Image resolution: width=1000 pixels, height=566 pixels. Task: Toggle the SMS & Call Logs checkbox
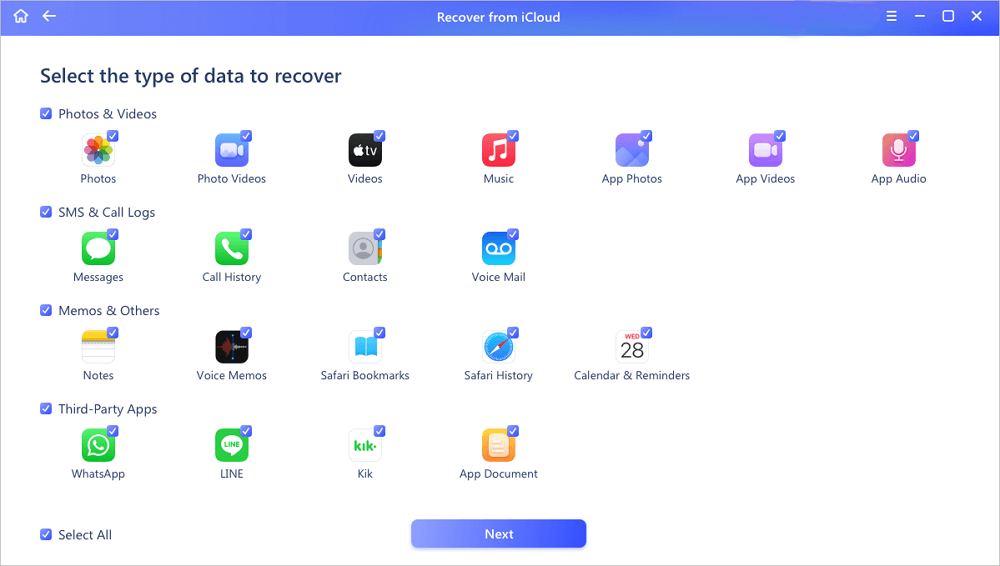click(46, 212)
